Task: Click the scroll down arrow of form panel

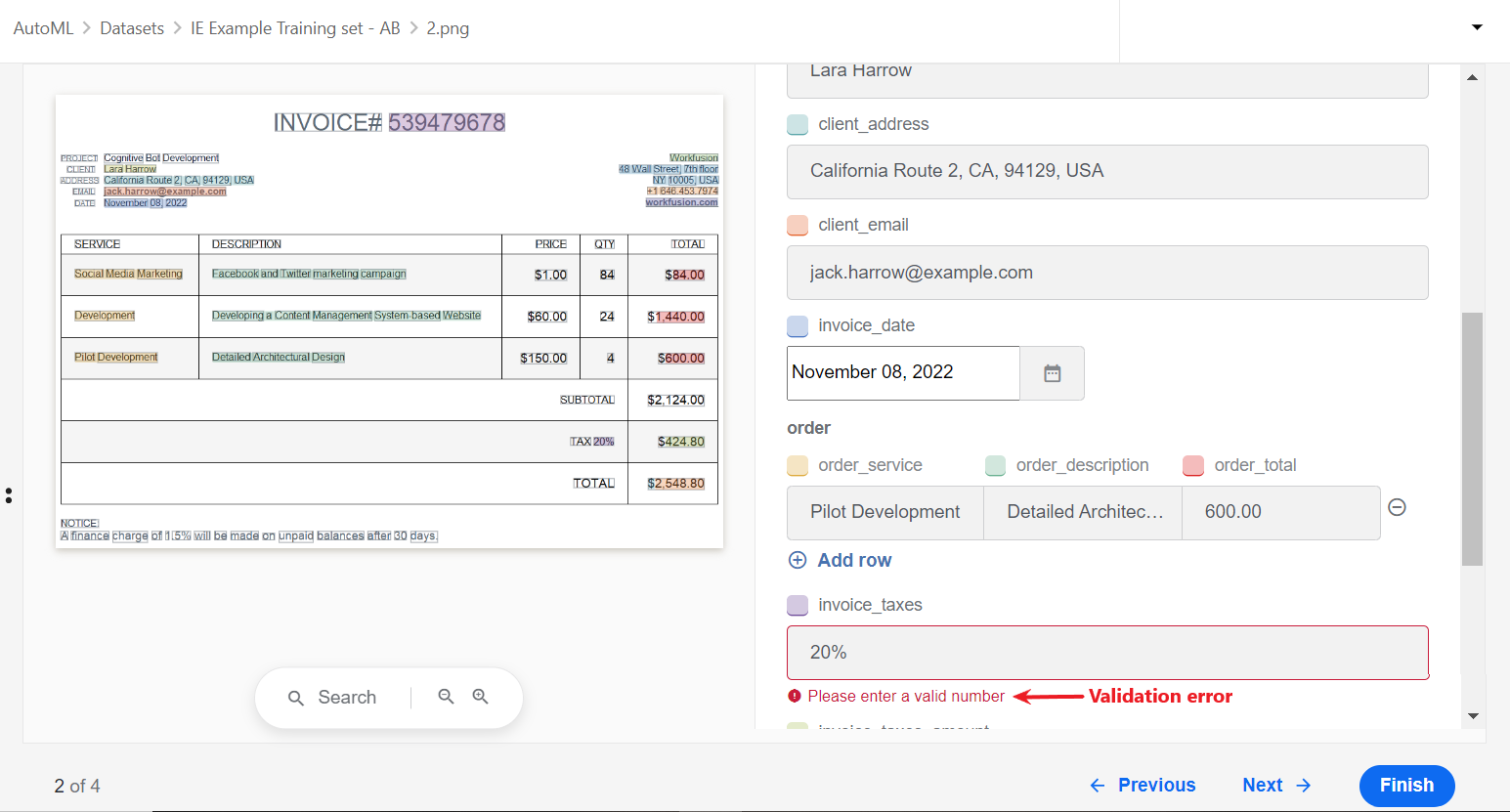Action: 1472,716
